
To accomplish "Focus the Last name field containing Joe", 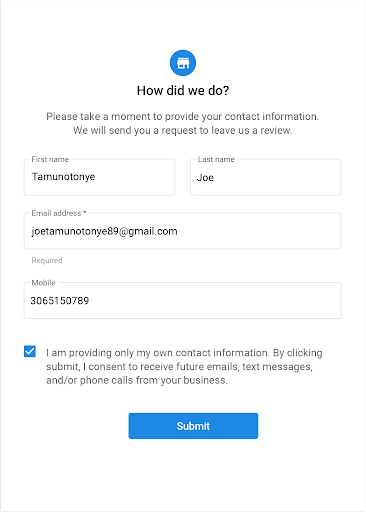I will pyautogui.click(x=266, y=177).
